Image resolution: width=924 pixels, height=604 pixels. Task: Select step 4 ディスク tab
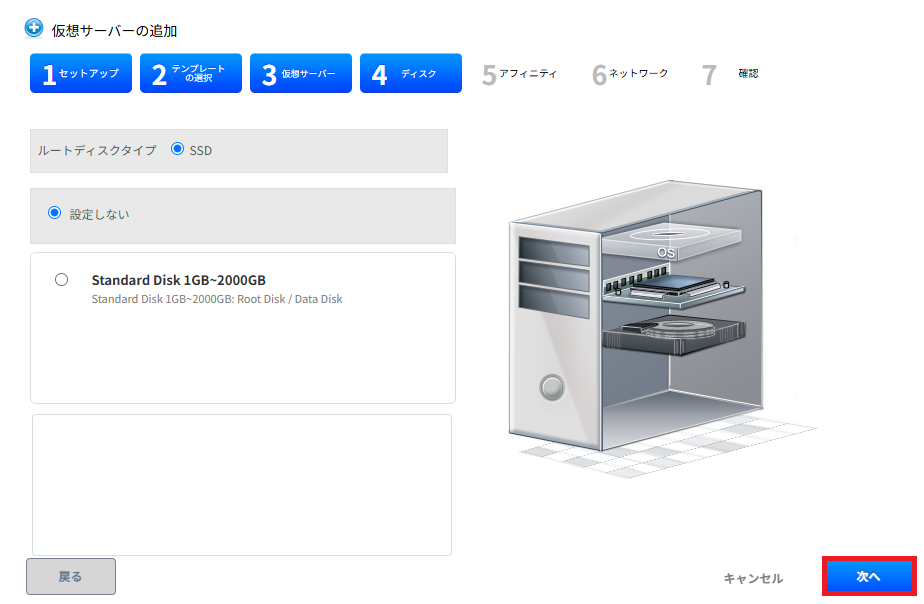tap(411, 73)
